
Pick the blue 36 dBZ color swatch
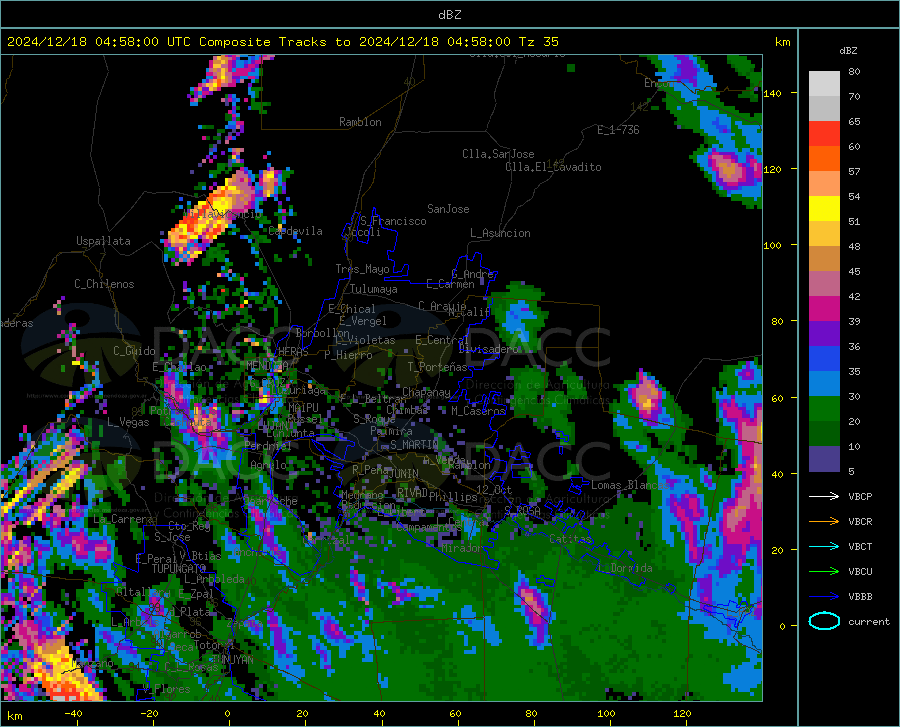(824, 359)
